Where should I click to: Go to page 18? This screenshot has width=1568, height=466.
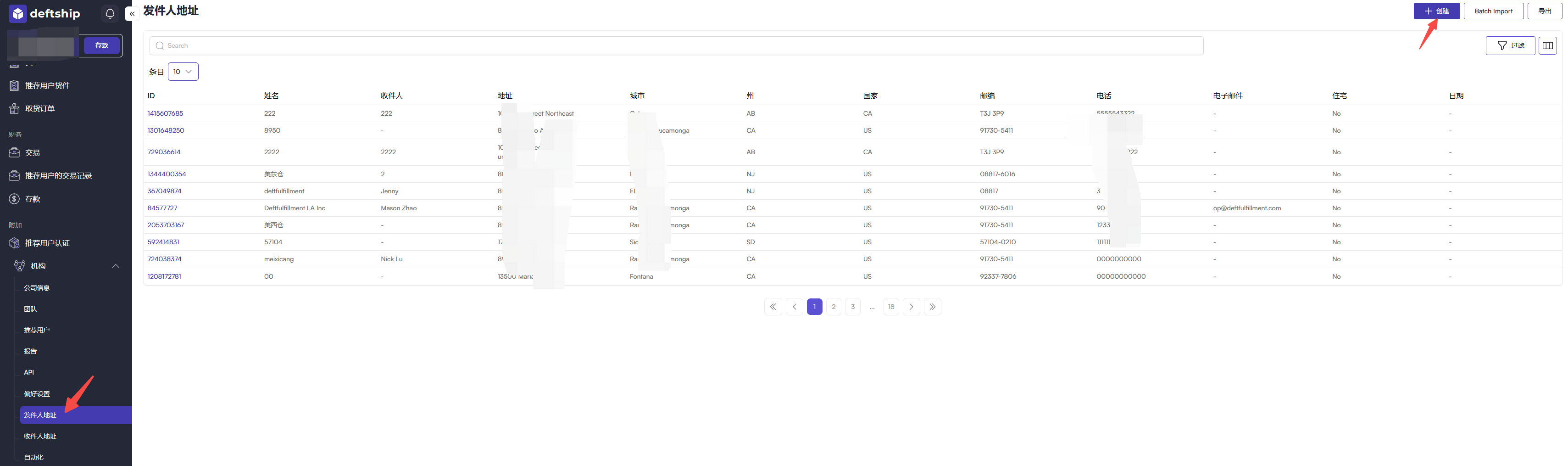point(891,306)
